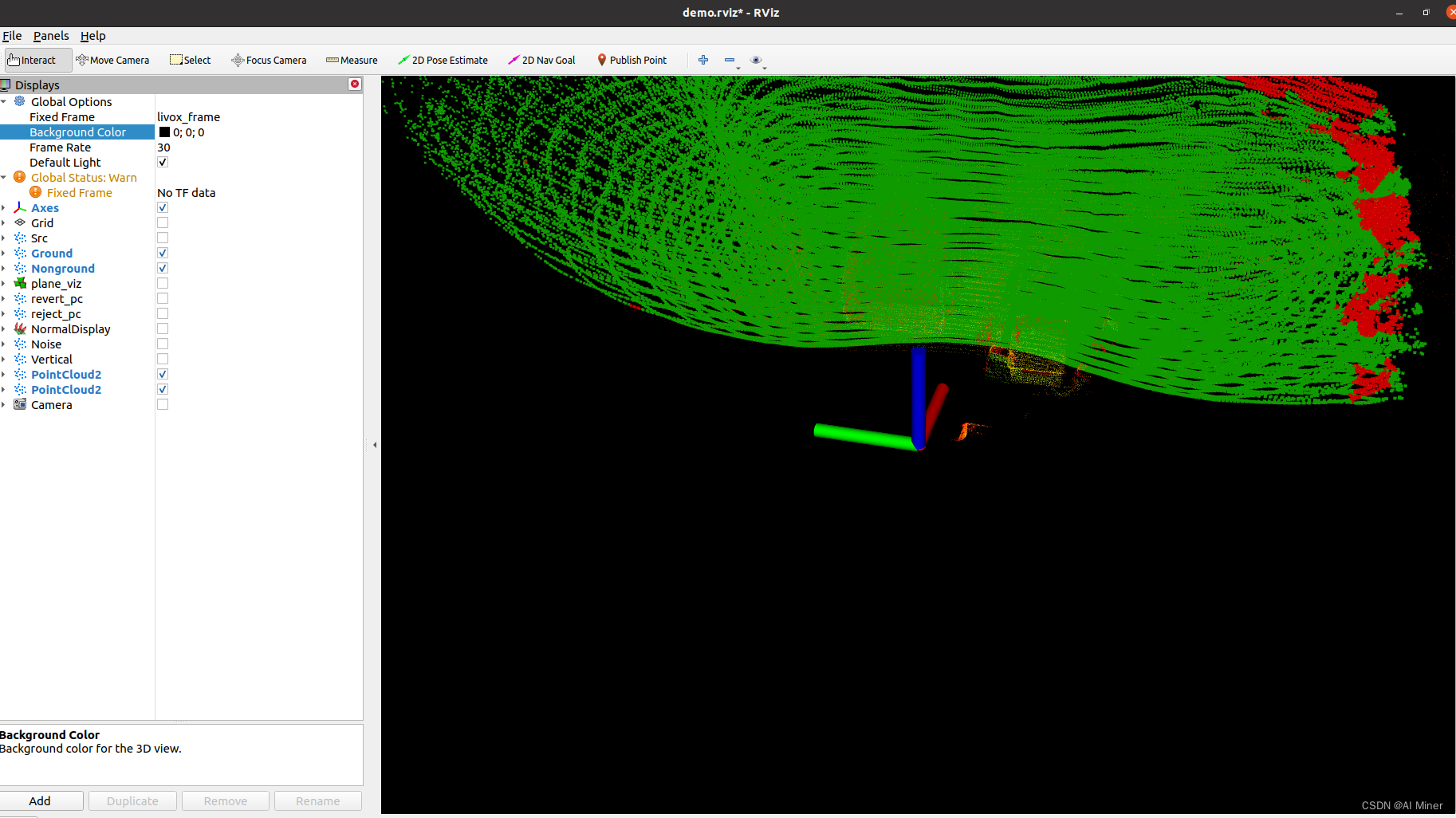1456x818 pixels.
Task: Click the Ground point cloud icon
Action: pos(20,253)
